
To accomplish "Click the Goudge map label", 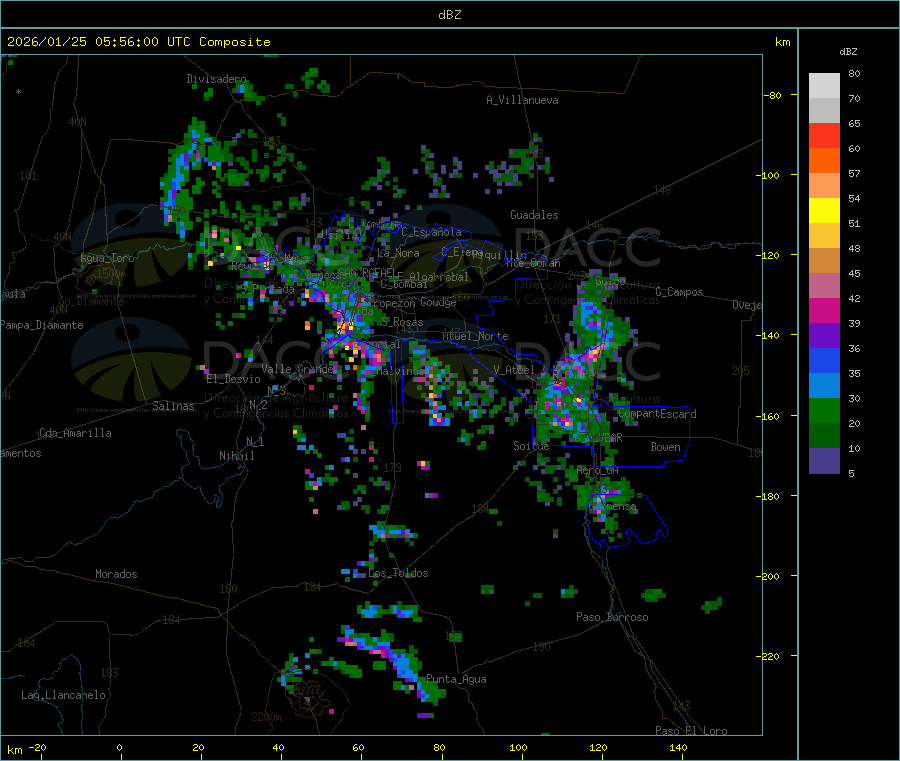I will 438,302.
